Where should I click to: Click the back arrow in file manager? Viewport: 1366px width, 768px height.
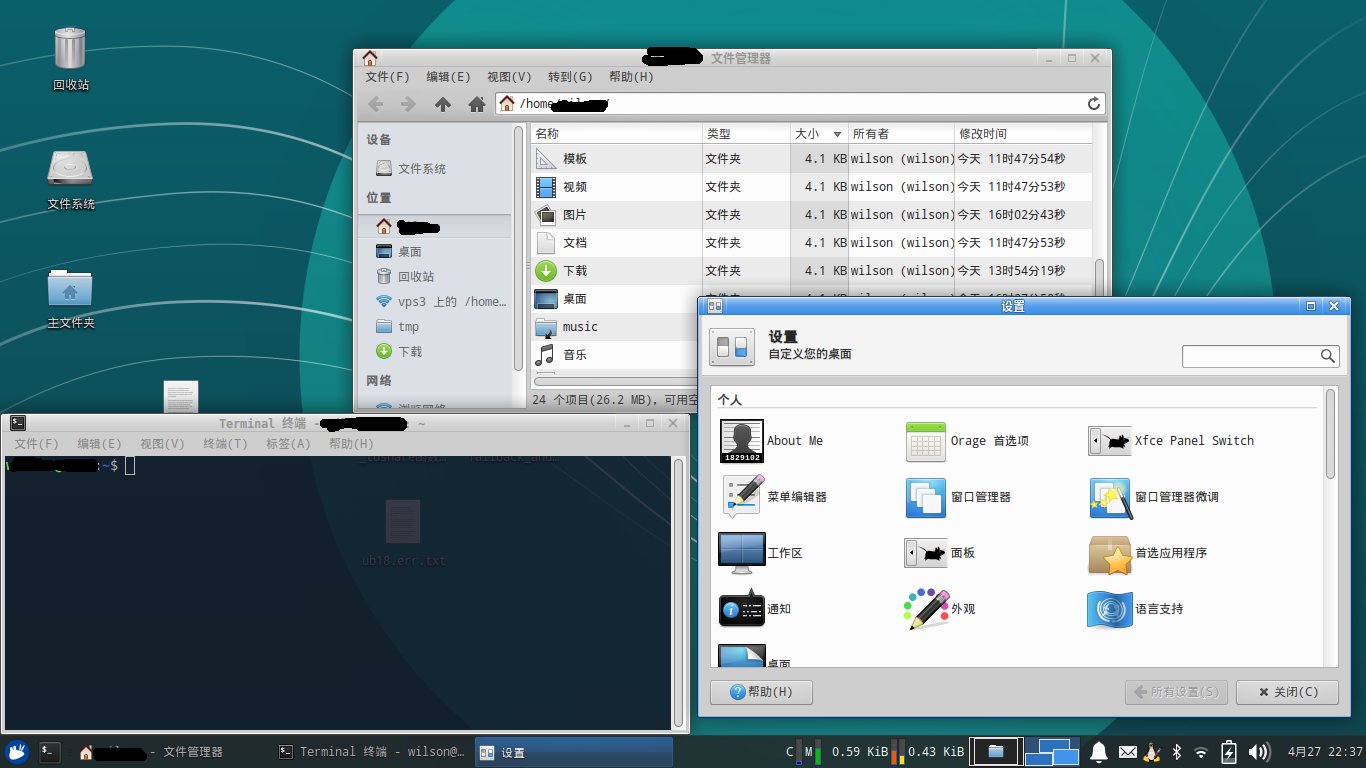click(376, 104)
